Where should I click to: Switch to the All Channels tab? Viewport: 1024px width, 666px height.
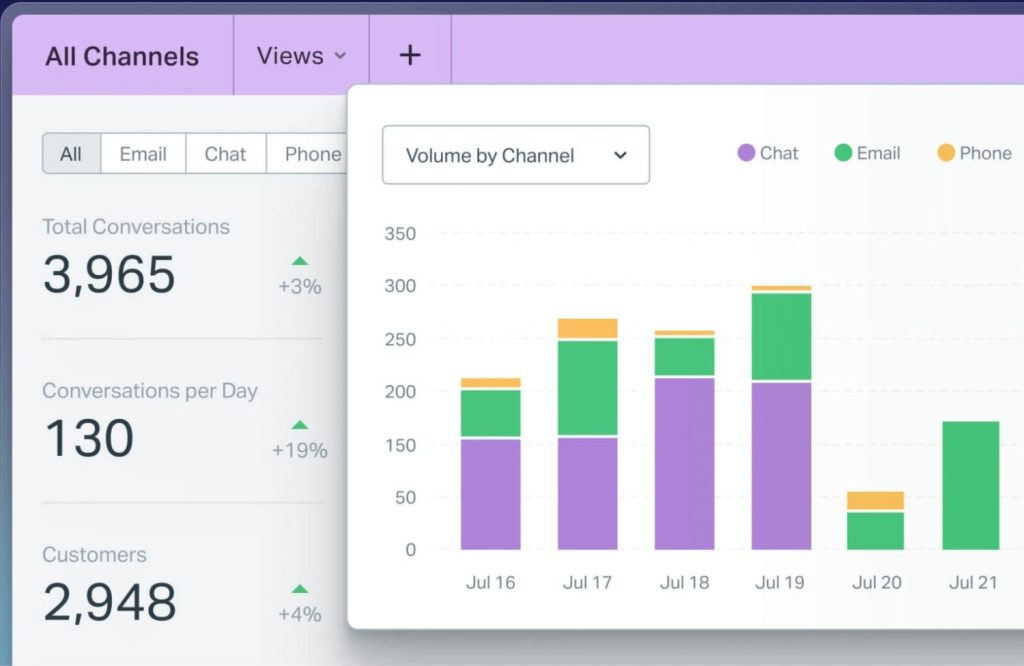tap(122, 56)
